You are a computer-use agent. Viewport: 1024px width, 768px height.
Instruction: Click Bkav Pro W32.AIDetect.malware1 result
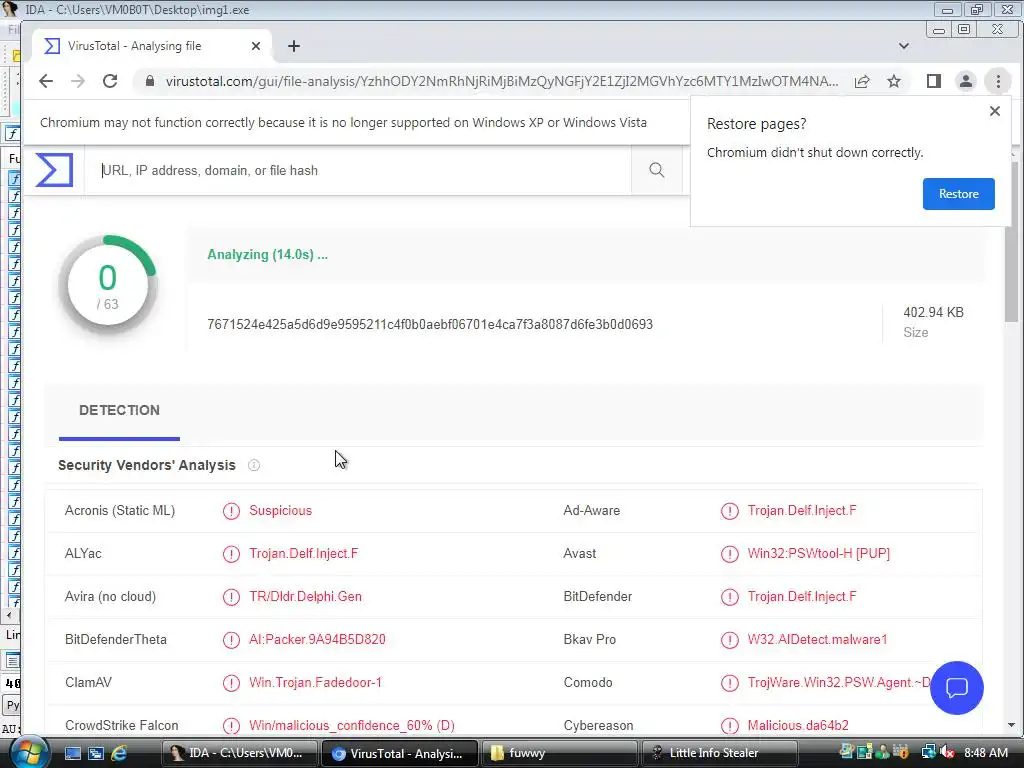pyautogui.click(x=818, y=640)
